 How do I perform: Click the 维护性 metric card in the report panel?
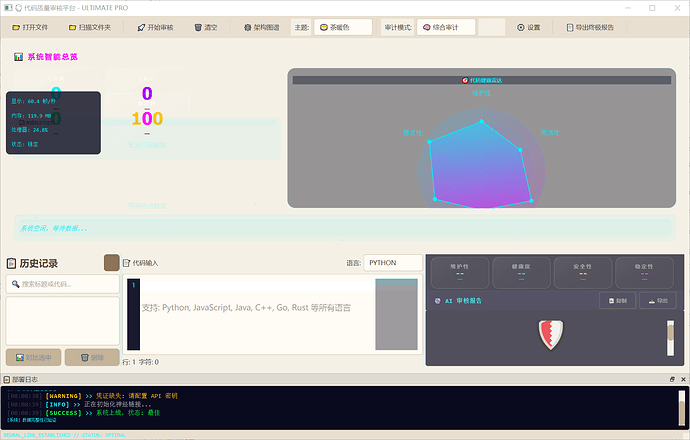coord(459,273)
